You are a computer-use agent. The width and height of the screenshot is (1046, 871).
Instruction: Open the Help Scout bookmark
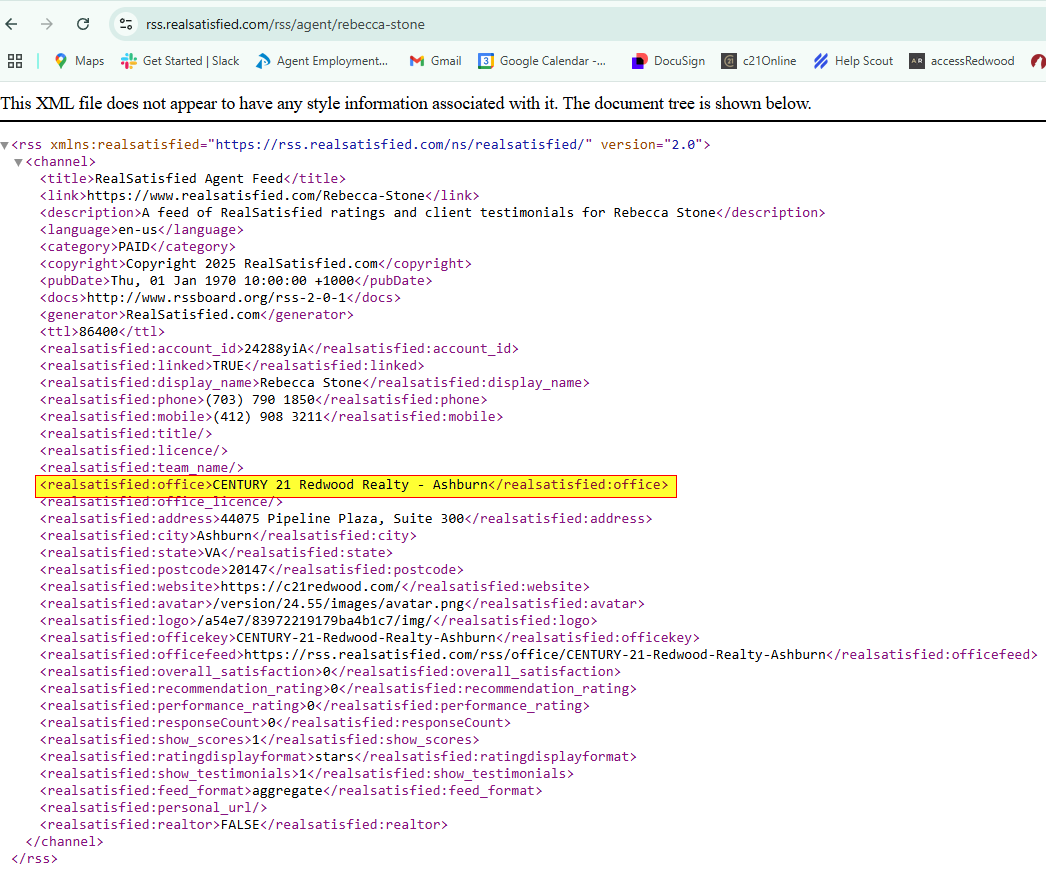853,61
